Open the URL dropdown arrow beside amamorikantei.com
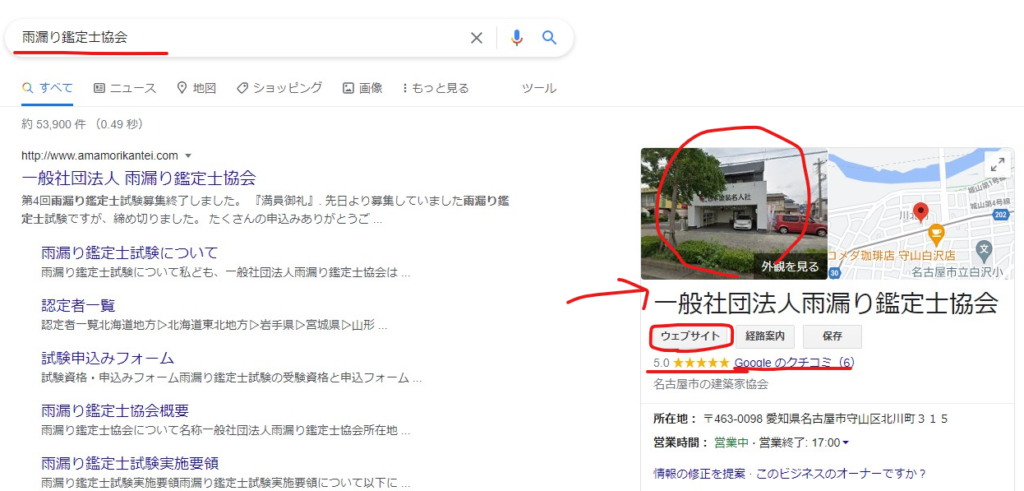The height and width of the screenshot is (491, 1024). coord(188,156)
